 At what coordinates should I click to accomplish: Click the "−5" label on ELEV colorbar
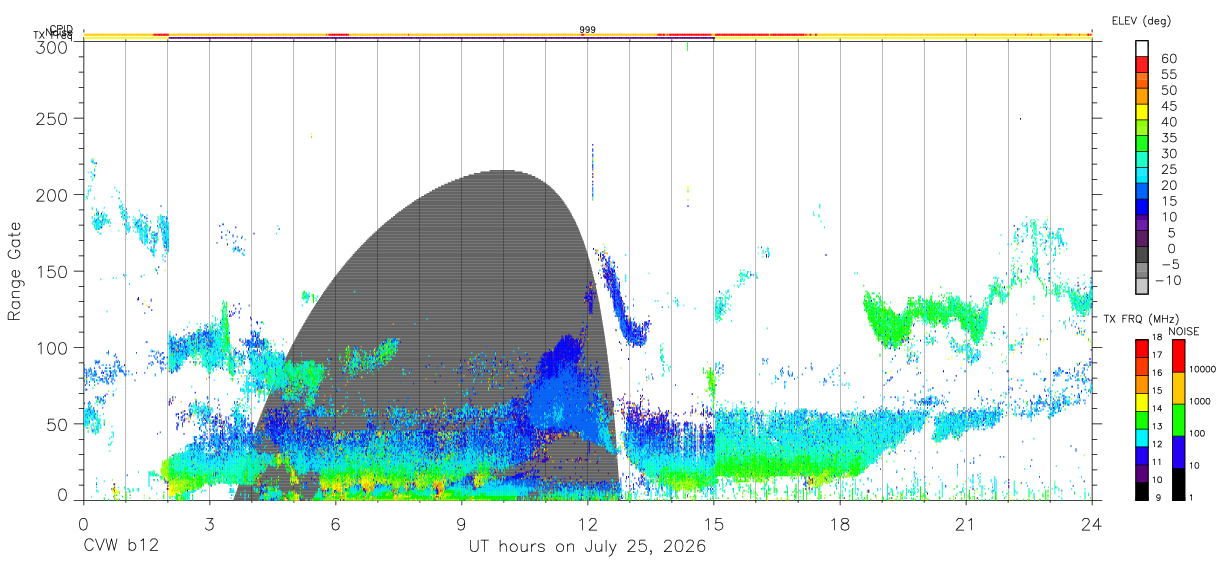[1168, 265]
